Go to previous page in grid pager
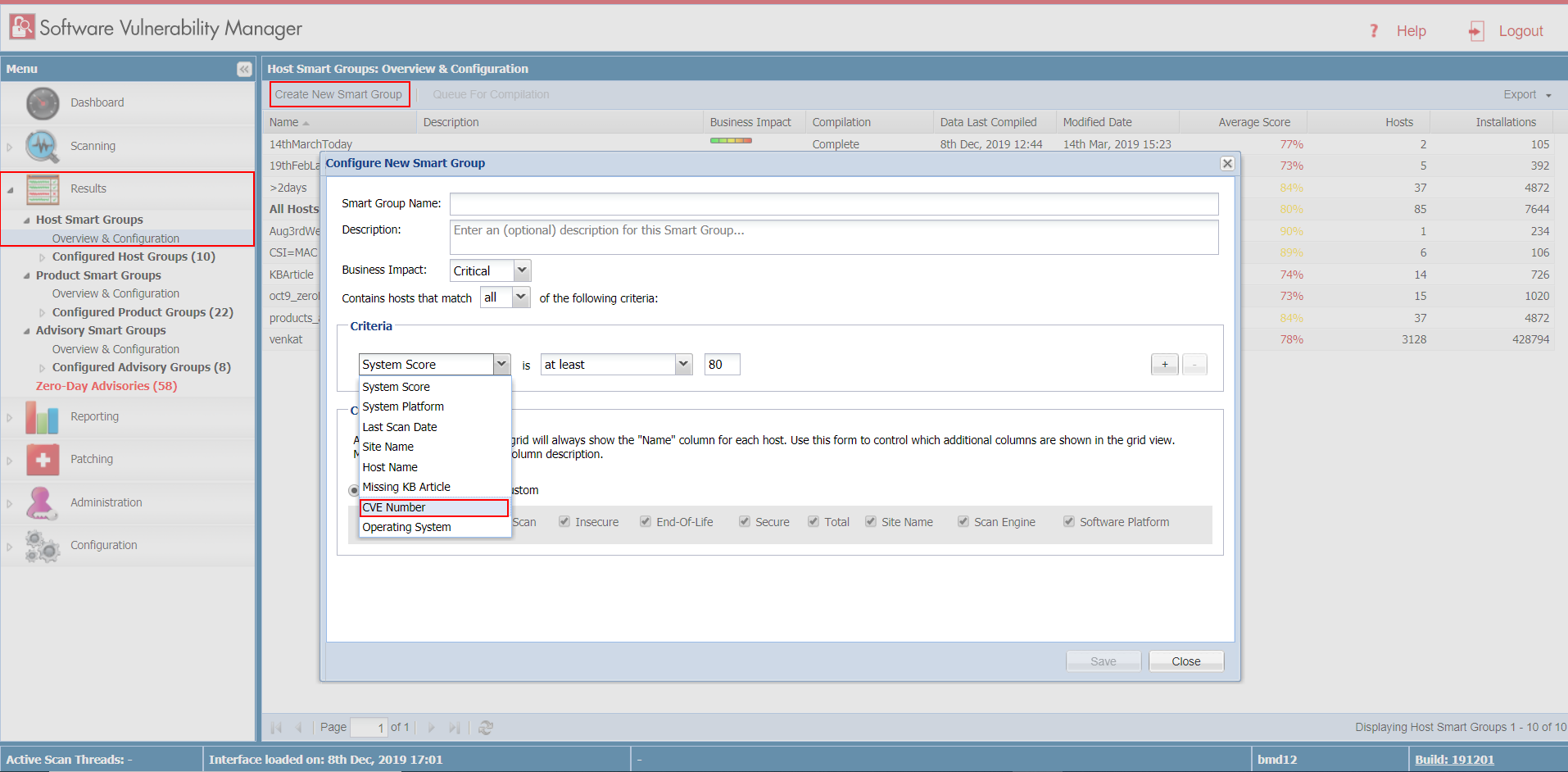The image size is (1568, 772). (298, 728)
